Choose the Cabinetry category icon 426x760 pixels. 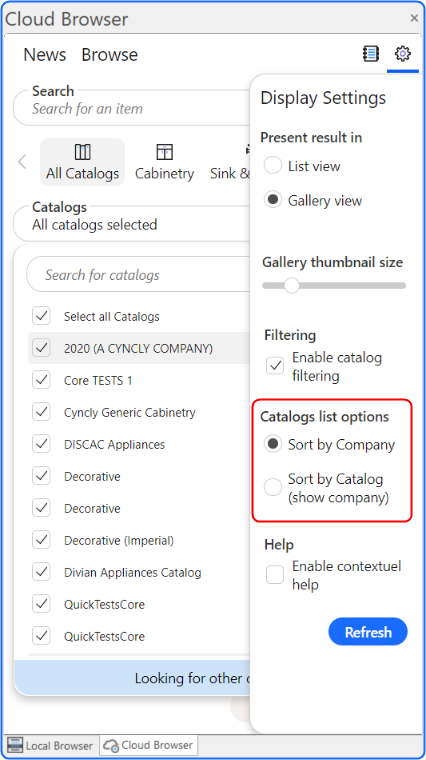pos(164,152)
